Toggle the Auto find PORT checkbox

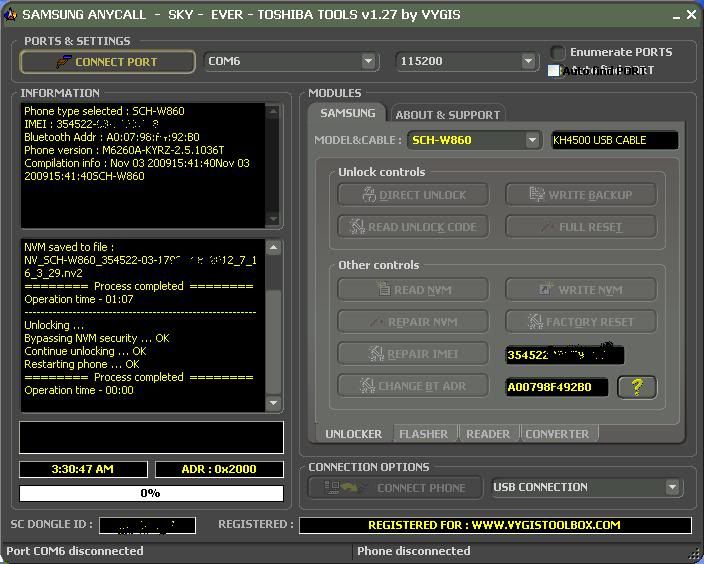pyautogui.click(x=554, y=70)
